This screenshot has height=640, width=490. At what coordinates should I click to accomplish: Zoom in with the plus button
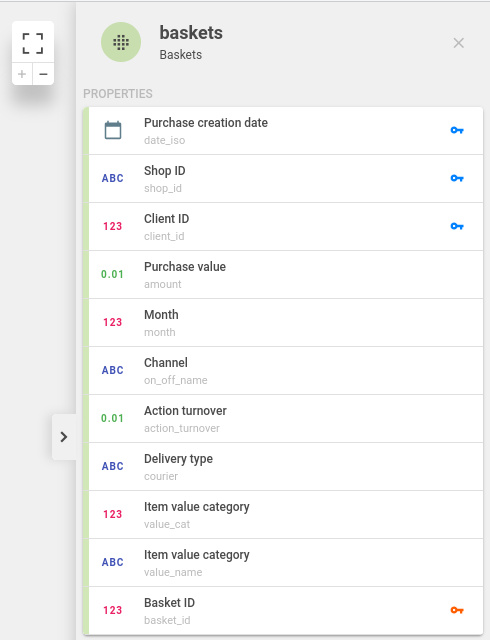22,74
